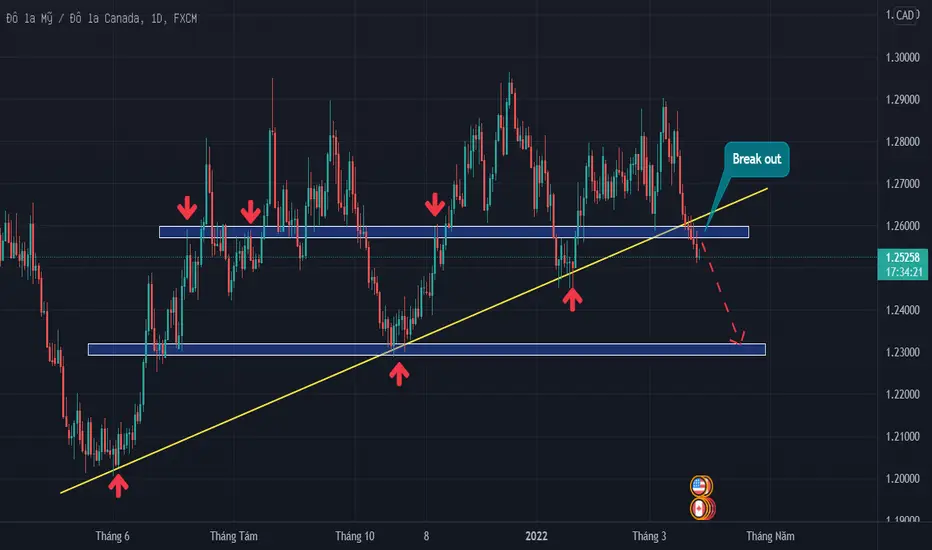Click the 1.28000 price axis label
This screenshot has width=932, height=550.
[x=902, y=142]
